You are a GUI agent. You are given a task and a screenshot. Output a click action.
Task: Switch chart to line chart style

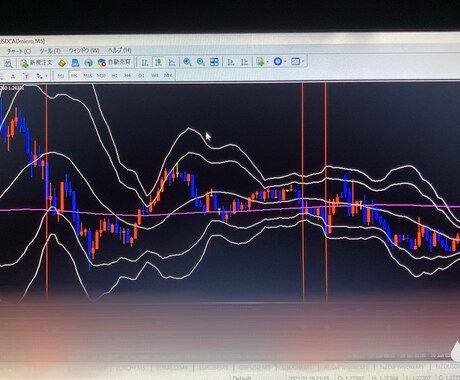click(171, 62)
